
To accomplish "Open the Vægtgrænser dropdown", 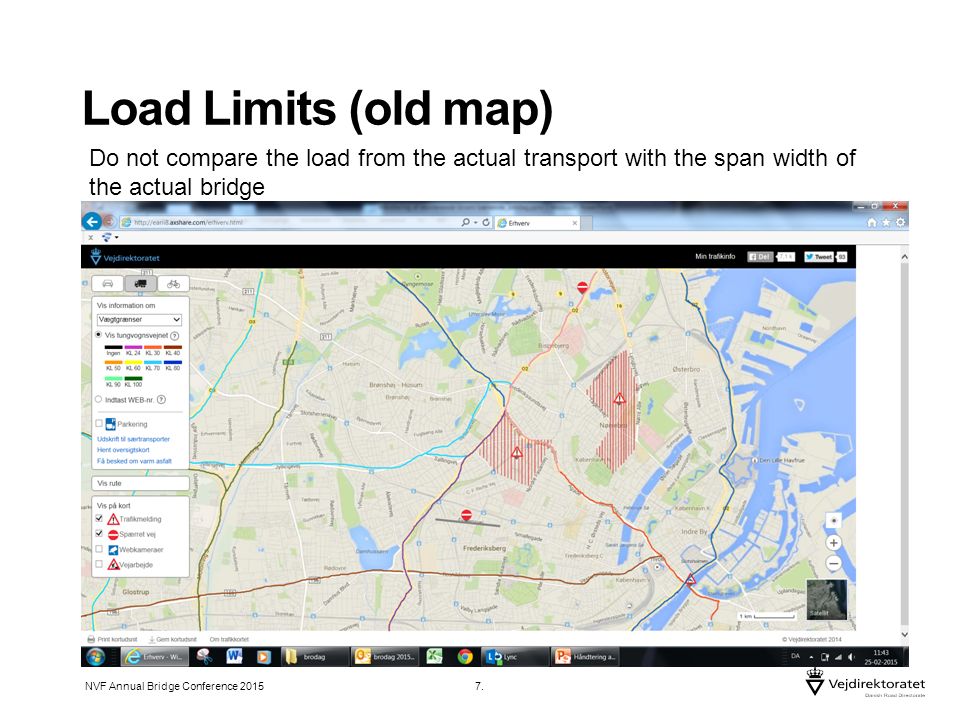I will pyautogui.click(x=140, y=320).
